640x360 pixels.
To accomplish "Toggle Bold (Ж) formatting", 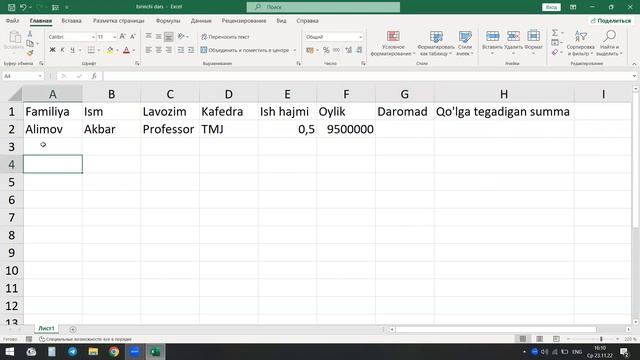I will coord(52,50).
